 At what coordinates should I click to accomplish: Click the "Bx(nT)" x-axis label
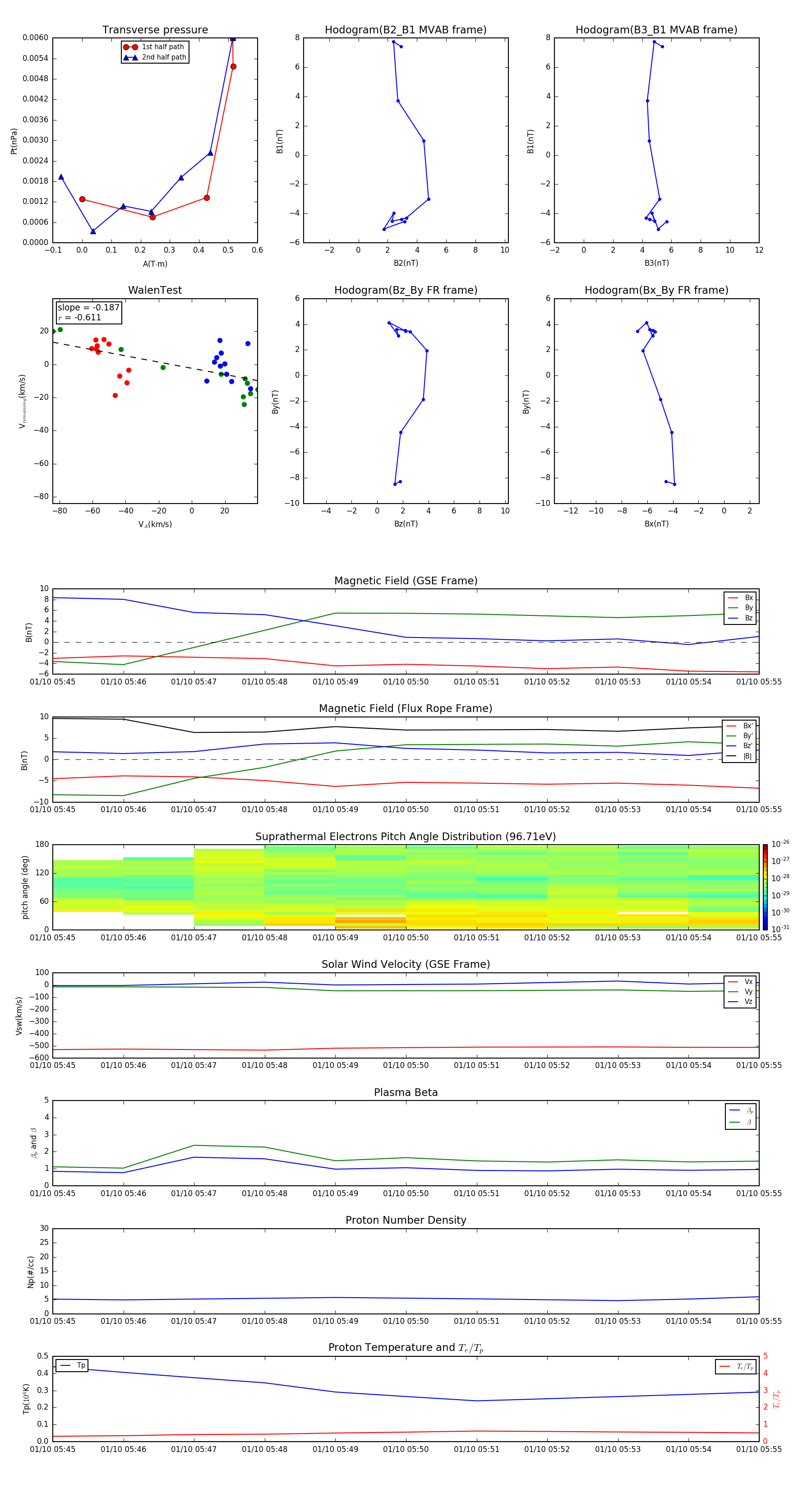click(x=656, y=524)
